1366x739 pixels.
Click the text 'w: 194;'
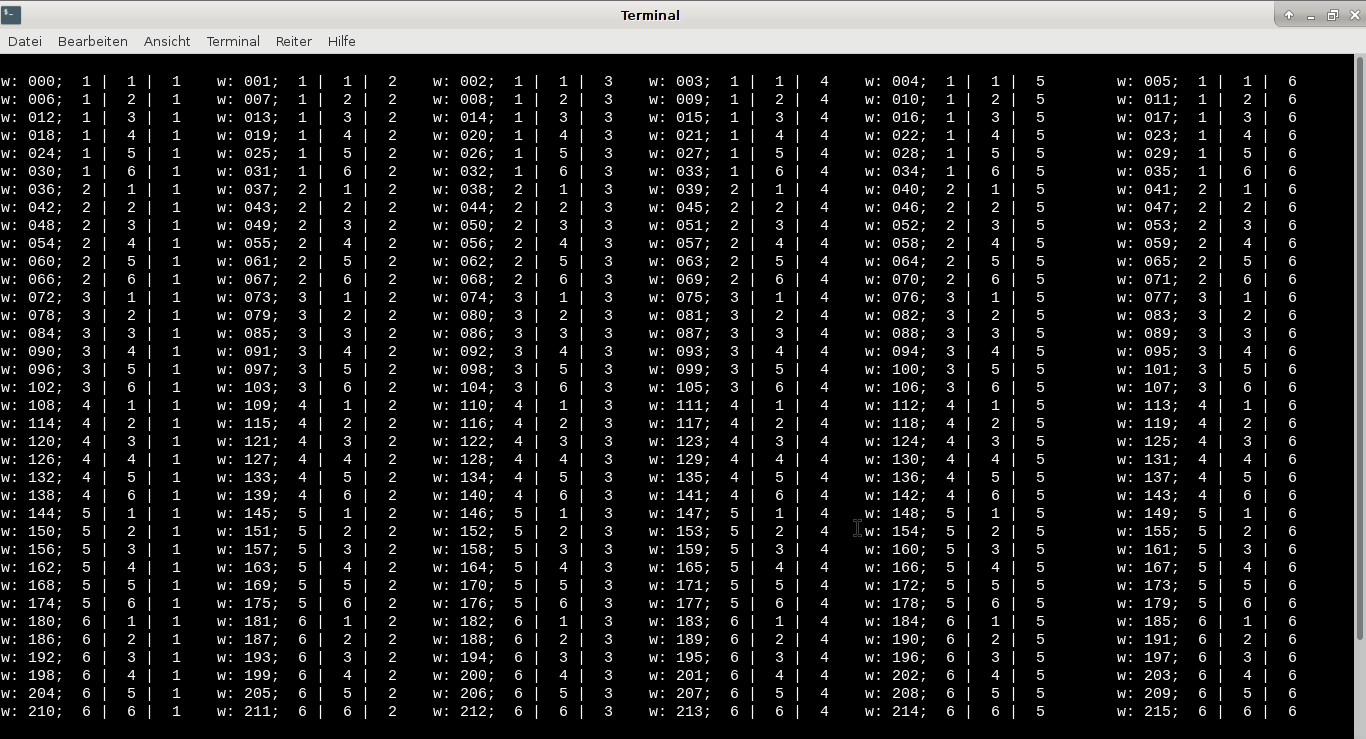tap(463, 657)
